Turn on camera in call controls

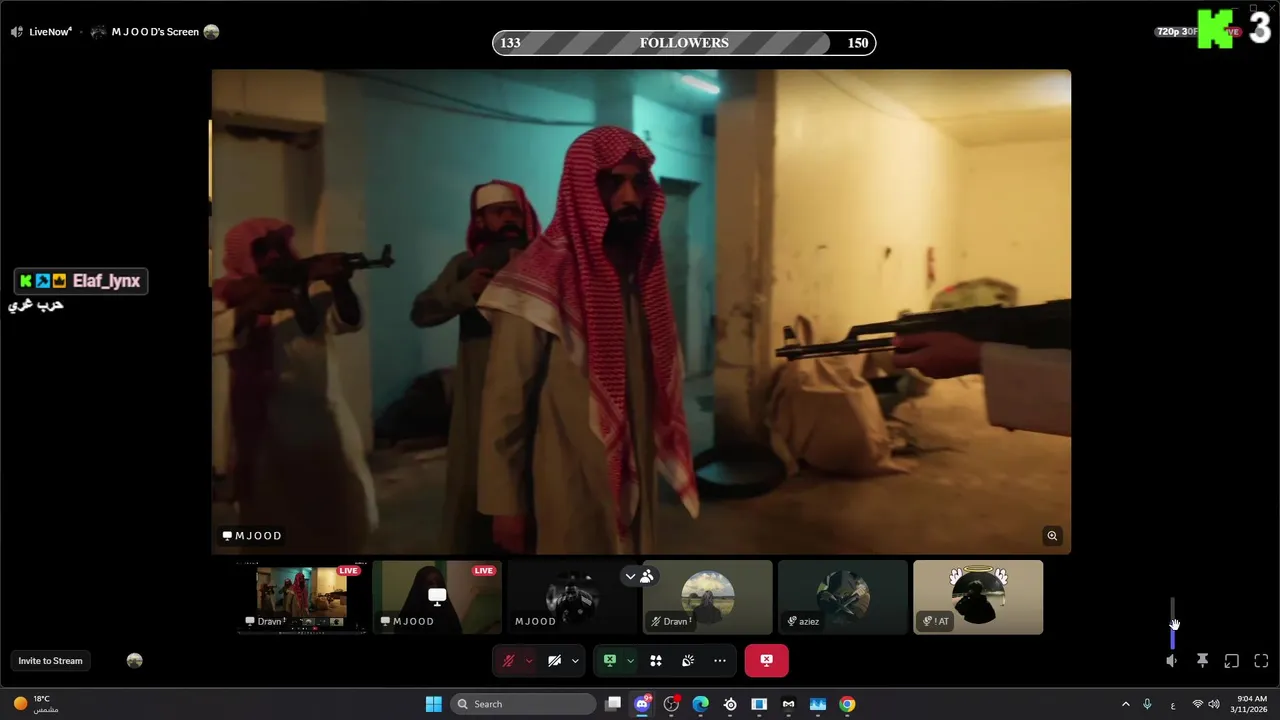pos(554,661)
